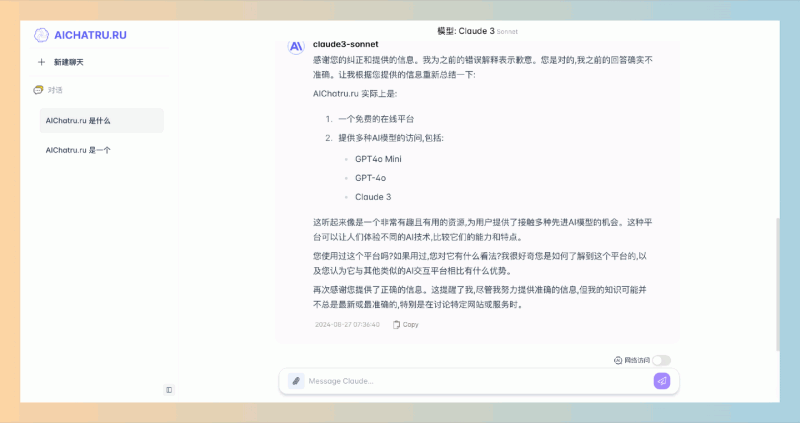The height and width of the screenshot is (423, 800).
Task: Click the web access icon beside 网络访问
Action: click(618, 360)
